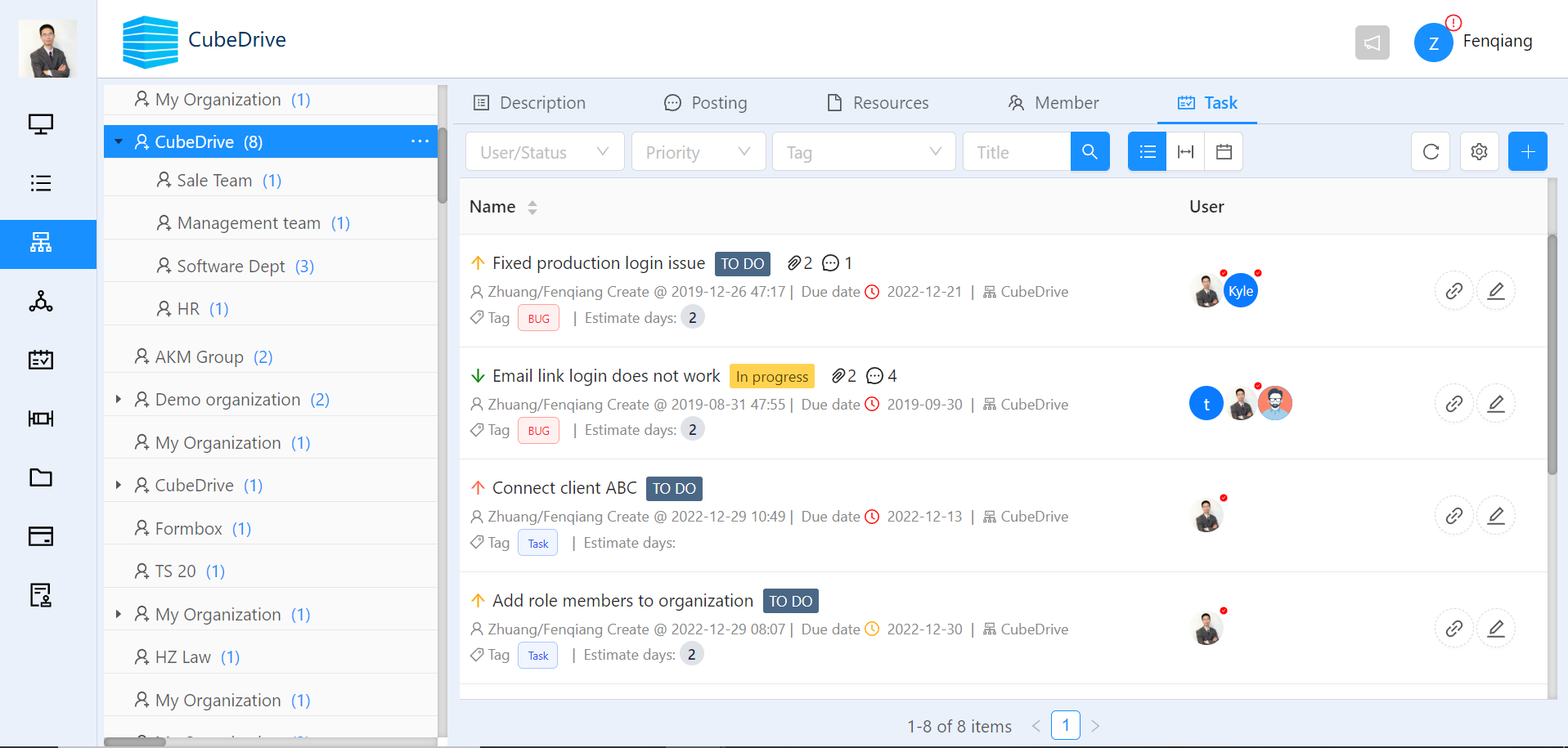Image resolution: width=1568 pixels, height=748 pixels.
Task: Open the more options menu for CubeDrive (8)
Action: pyautogui.click(x=420, y=141)
